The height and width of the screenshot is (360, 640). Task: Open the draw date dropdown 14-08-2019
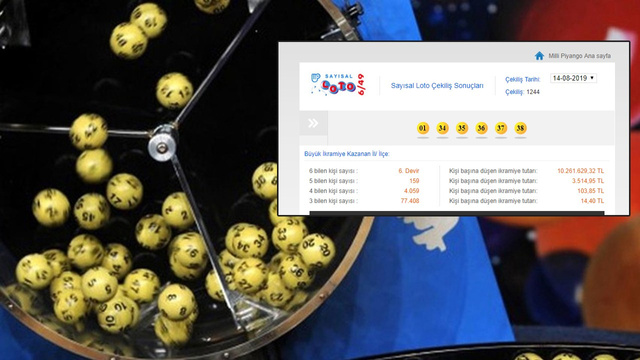(573, 78)
